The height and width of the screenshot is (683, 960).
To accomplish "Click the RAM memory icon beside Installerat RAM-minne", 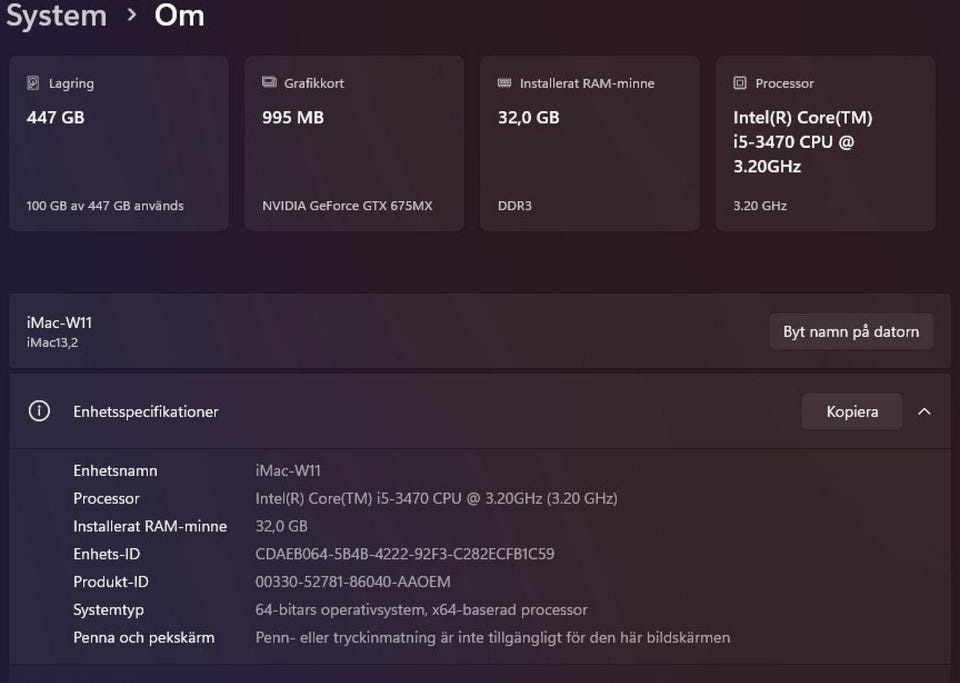I will coord(504,83).
